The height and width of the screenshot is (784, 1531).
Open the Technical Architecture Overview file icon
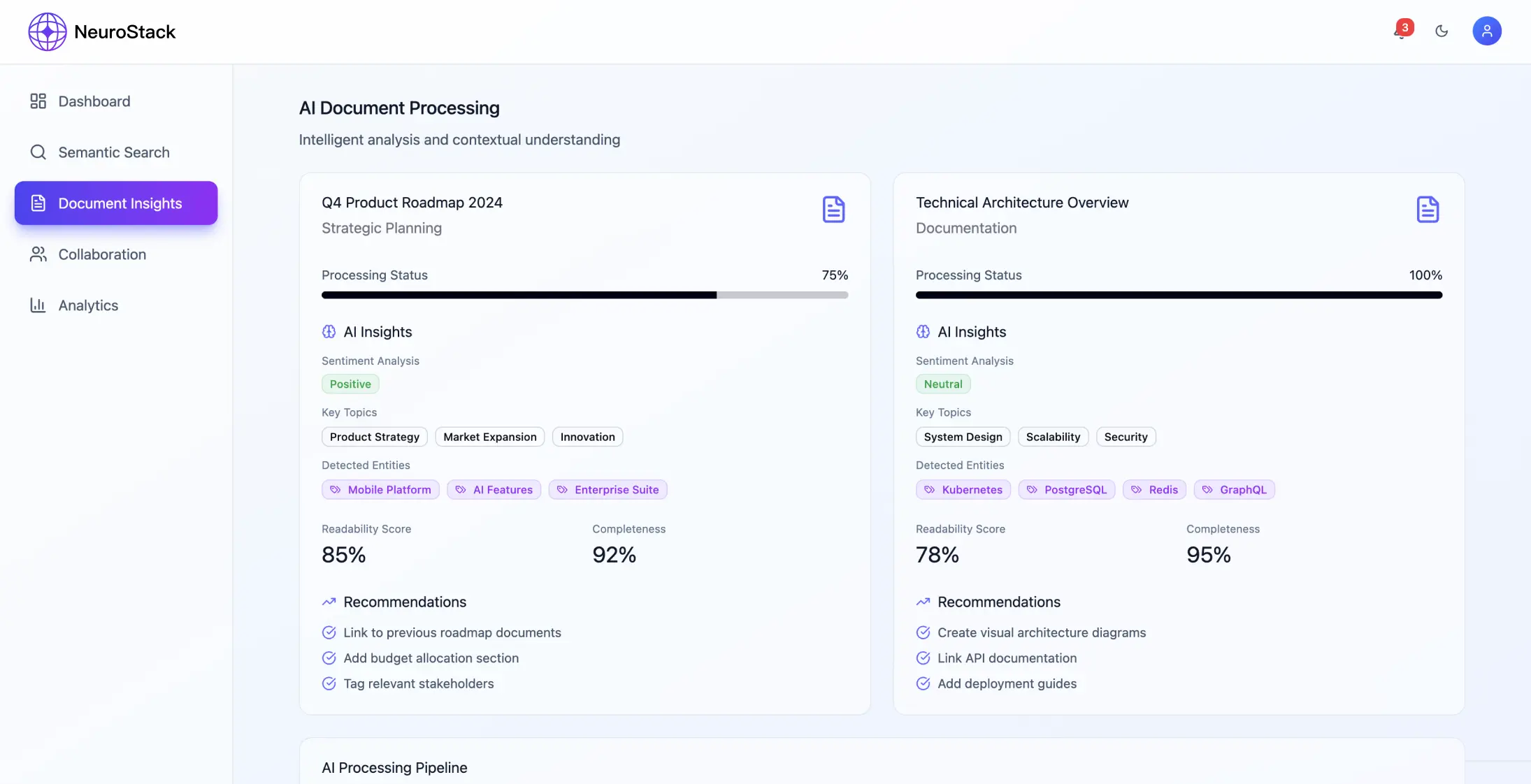coord(1428,209)
